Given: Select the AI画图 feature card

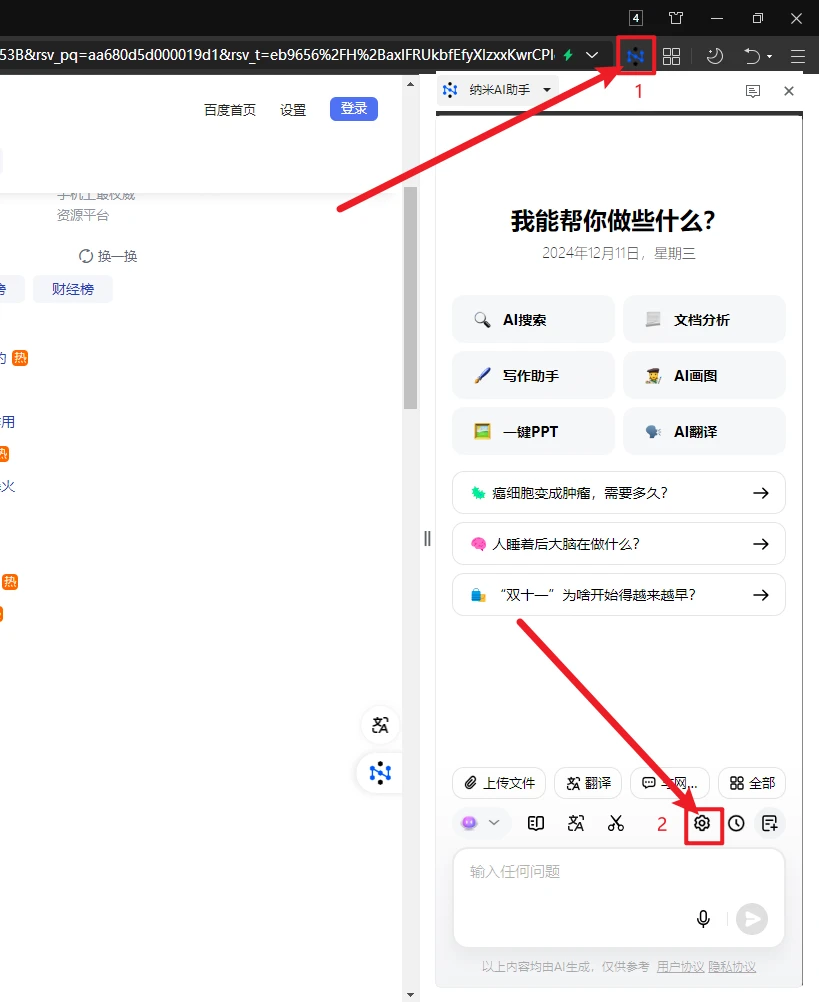Looking at the screenshot, I should (x=704, y=376).
